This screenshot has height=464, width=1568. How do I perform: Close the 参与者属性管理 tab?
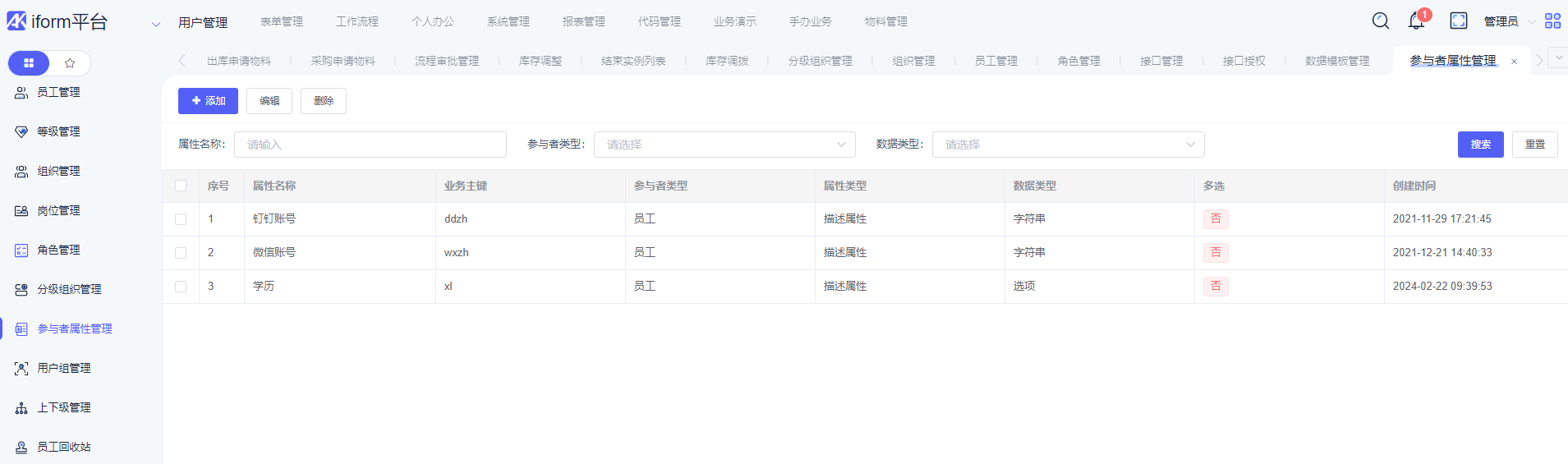pyautogui.click(x=1514, y=62)
